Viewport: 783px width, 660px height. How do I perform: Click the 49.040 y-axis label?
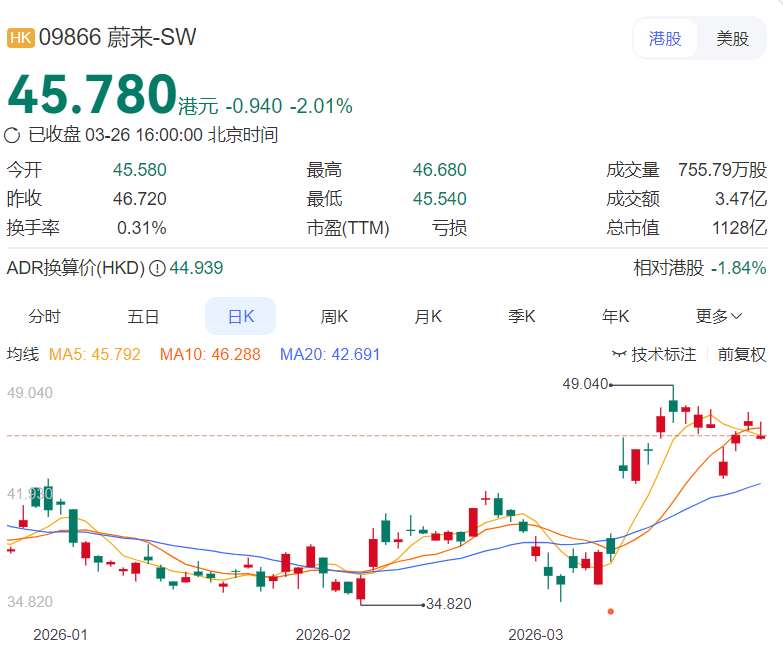(x=30, y=393)
